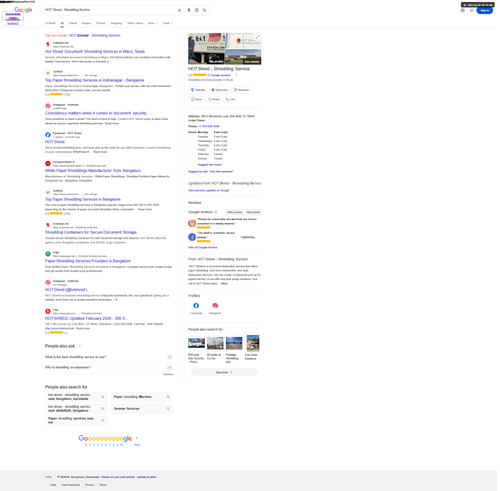This screenshot has height=491, width=500.
Task: Click the Sign in button
Action: 484,10
